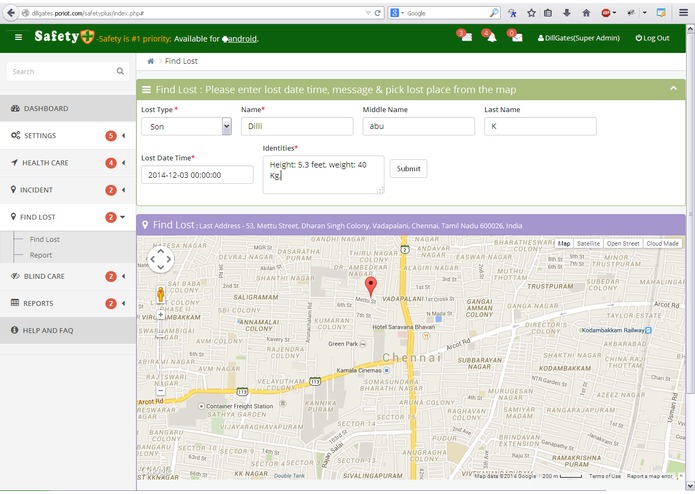This screenshot has height=494, width=695.
Task: Open the browser hamburger menu
Action: pyautogui.click(x=683, y=13)
